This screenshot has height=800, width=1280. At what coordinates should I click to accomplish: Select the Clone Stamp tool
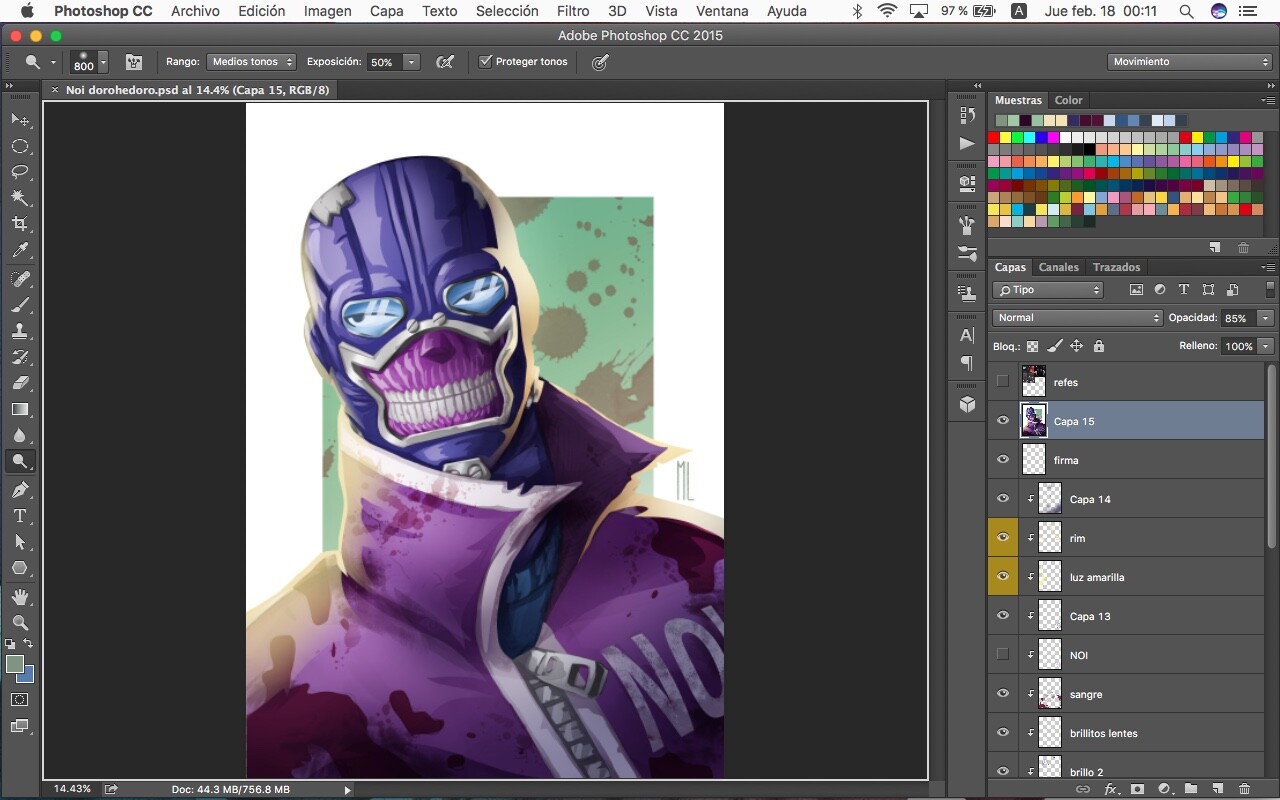[x=20, y=331]
